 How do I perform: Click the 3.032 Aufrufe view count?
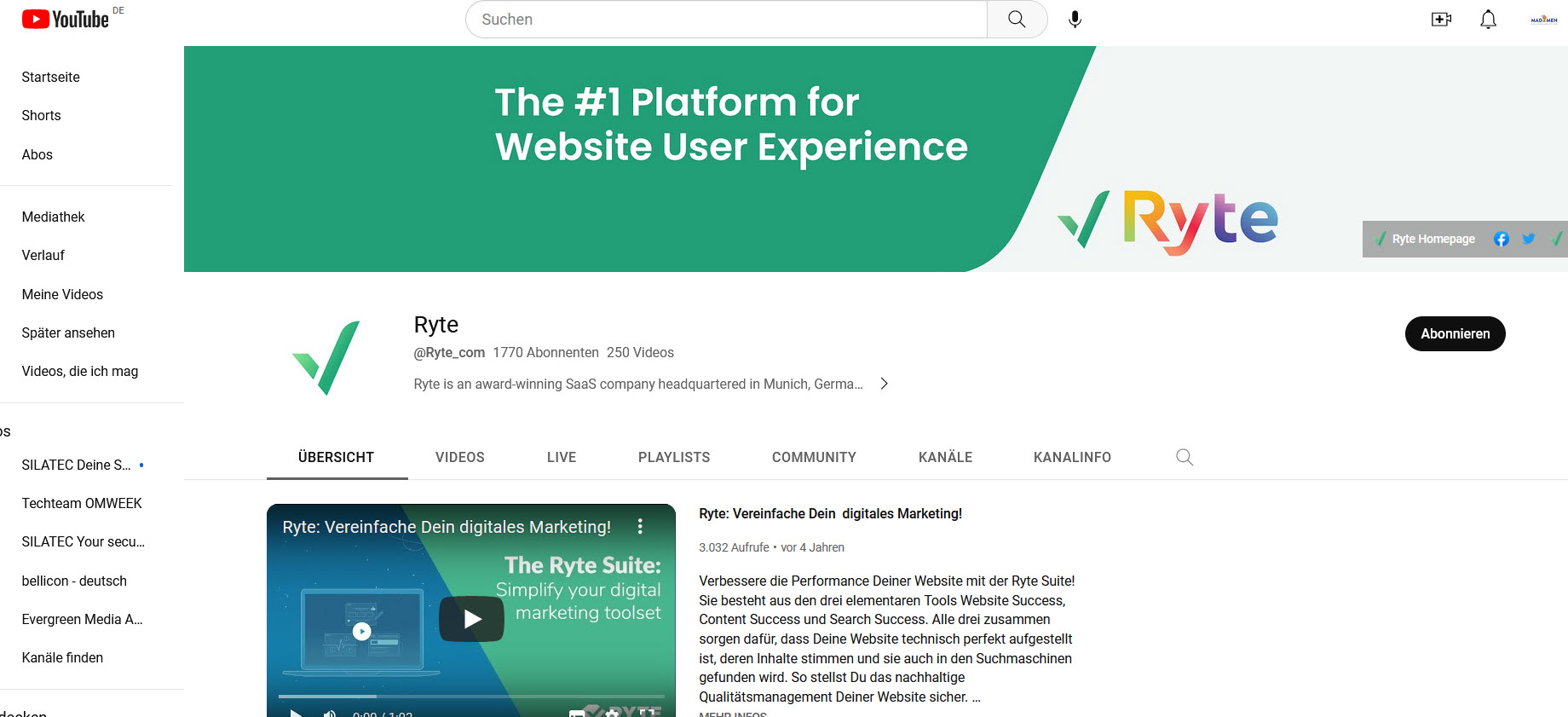(734, 547)
